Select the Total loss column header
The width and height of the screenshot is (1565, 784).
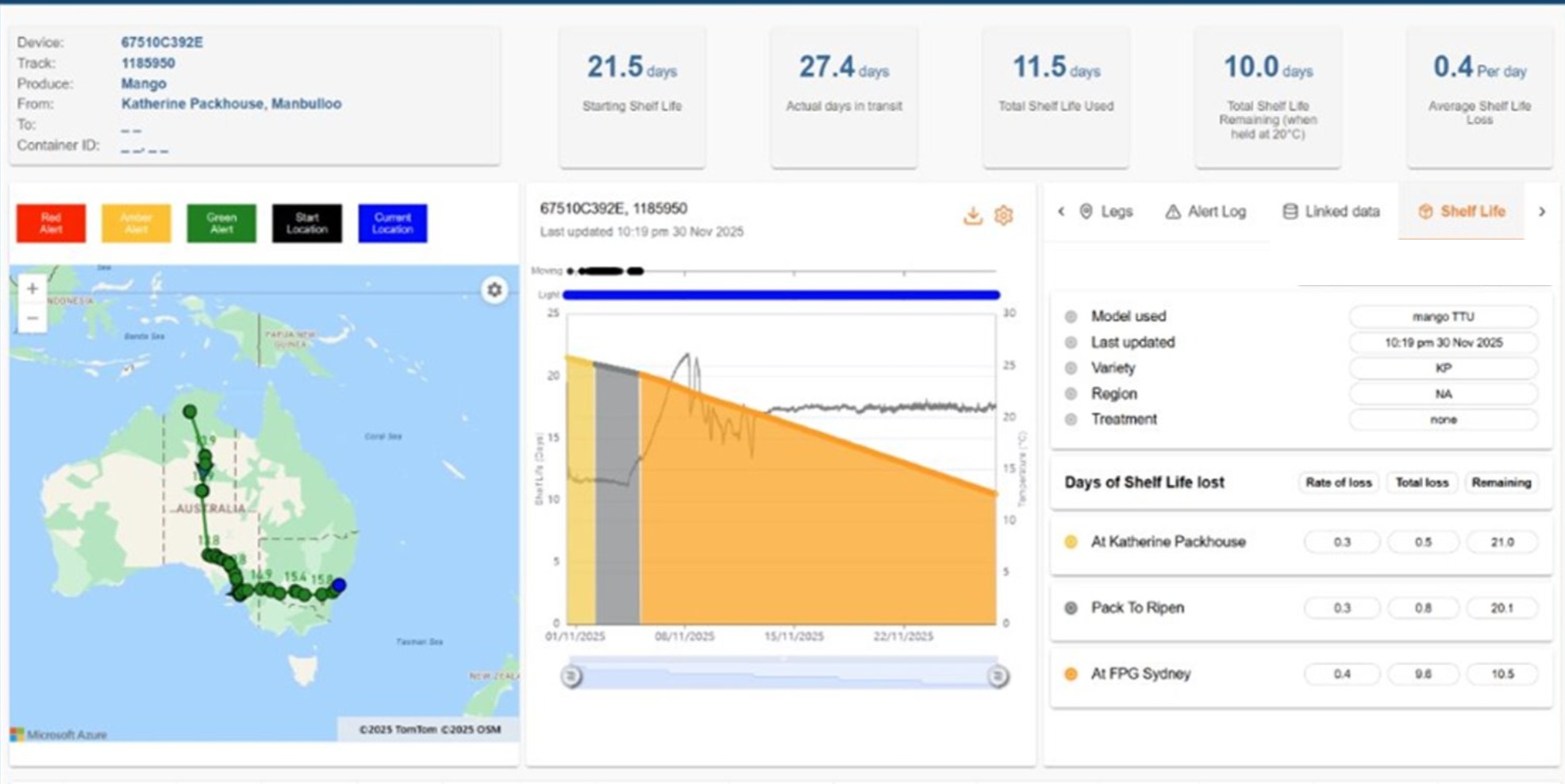pyautogui.click(x=1421, y=482)
